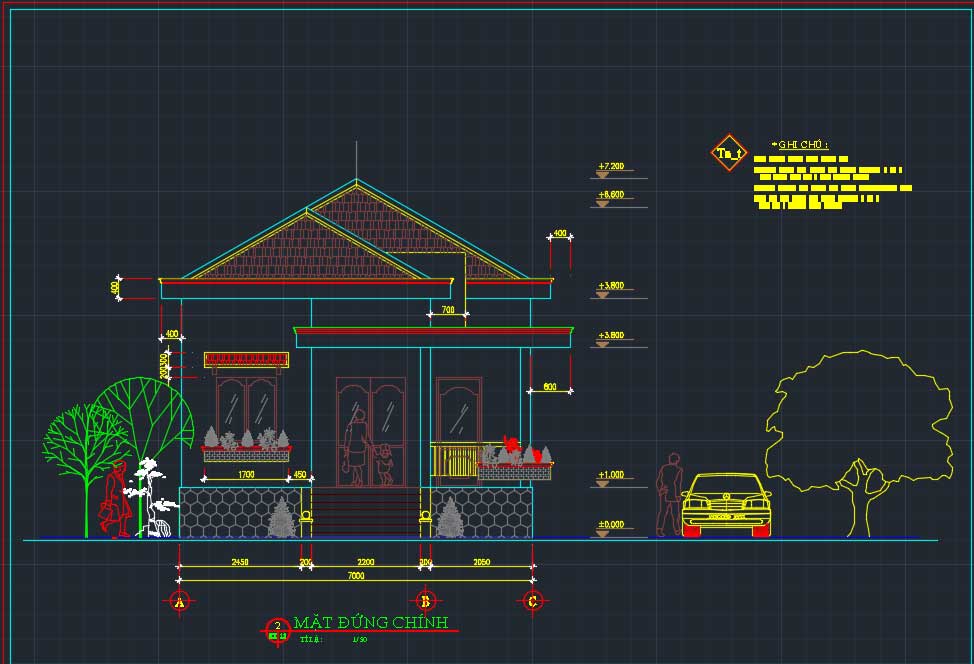Select the yellow car block
Viewport: 974px width, 664px height.
coord(726,503)
